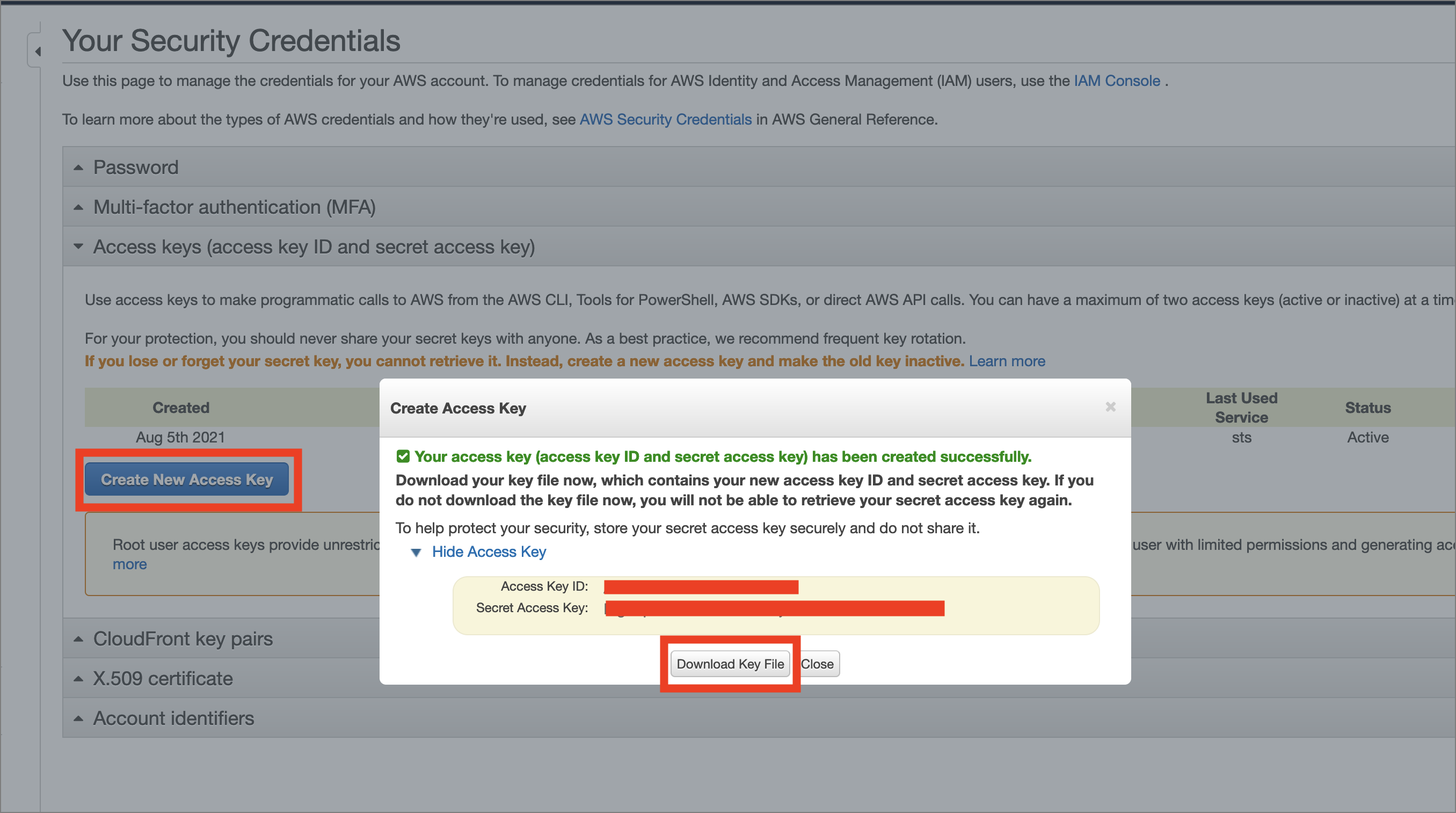
Task: Click the Created column header
Action: (181, 408)
